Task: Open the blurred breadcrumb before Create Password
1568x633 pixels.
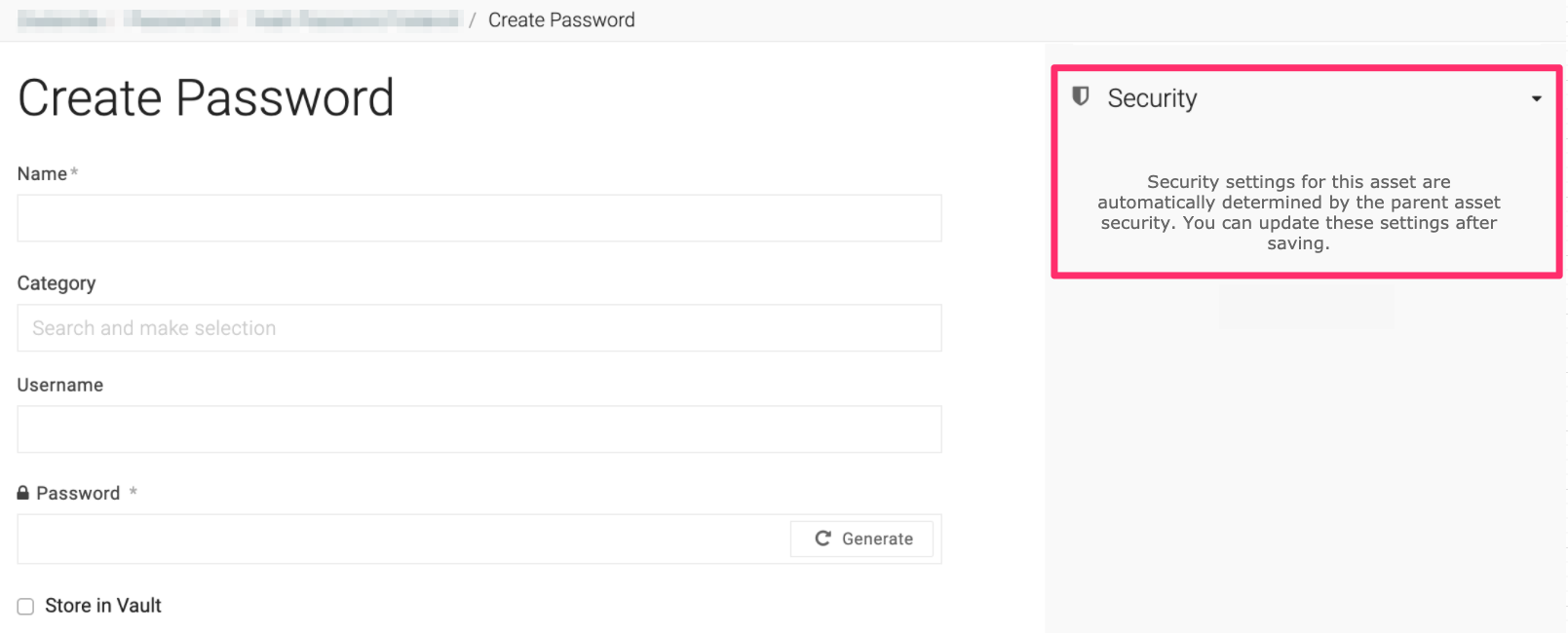Action: coord(352,19)
